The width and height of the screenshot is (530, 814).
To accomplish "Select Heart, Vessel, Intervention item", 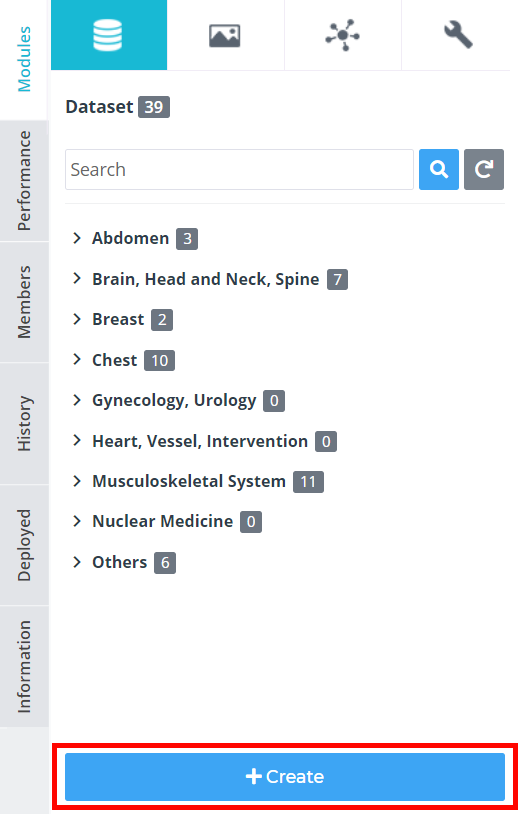I will coord(200,441).
